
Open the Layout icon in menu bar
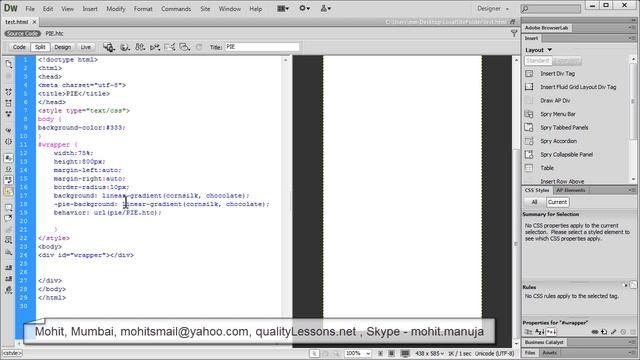pos(283,8)
